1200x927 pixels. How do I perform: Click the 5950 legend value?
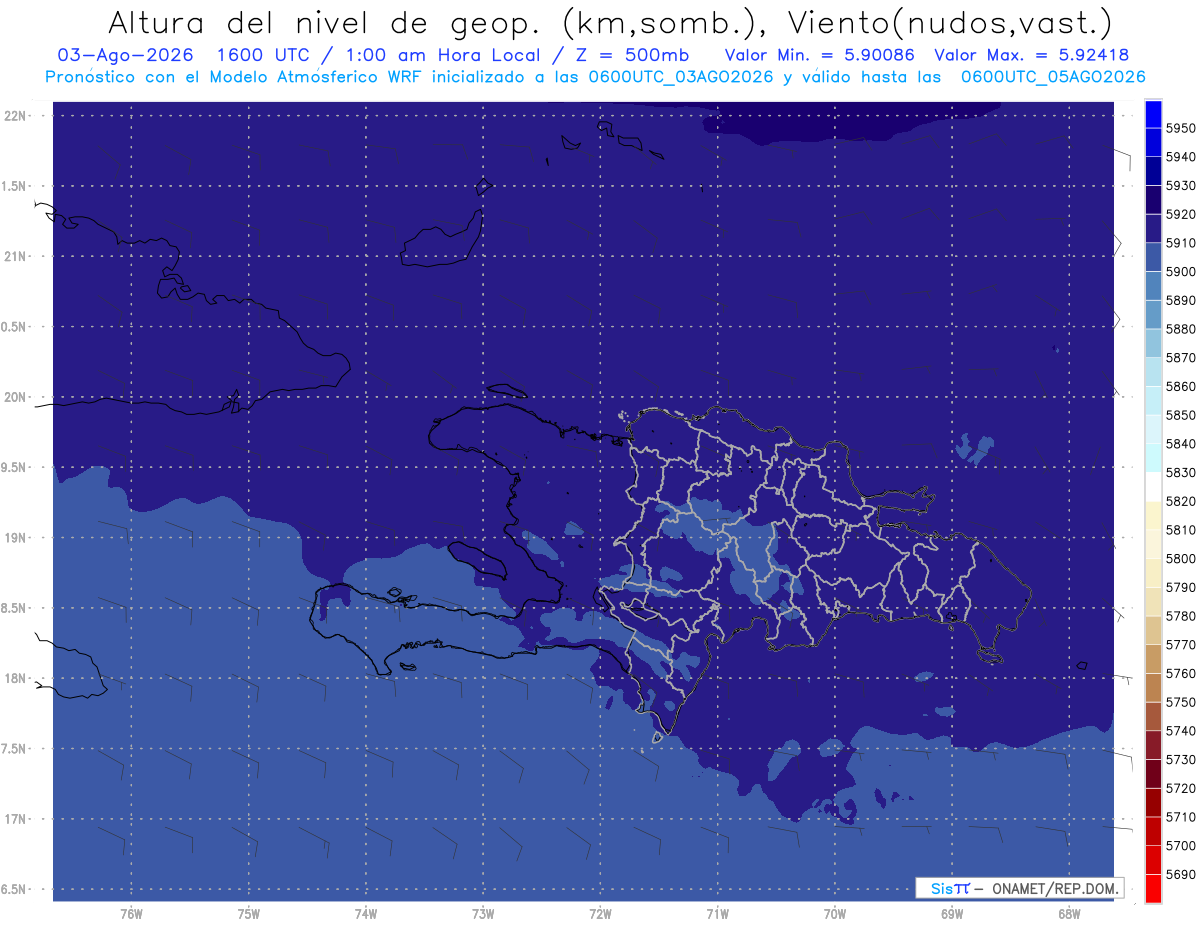coord(1180,128)
